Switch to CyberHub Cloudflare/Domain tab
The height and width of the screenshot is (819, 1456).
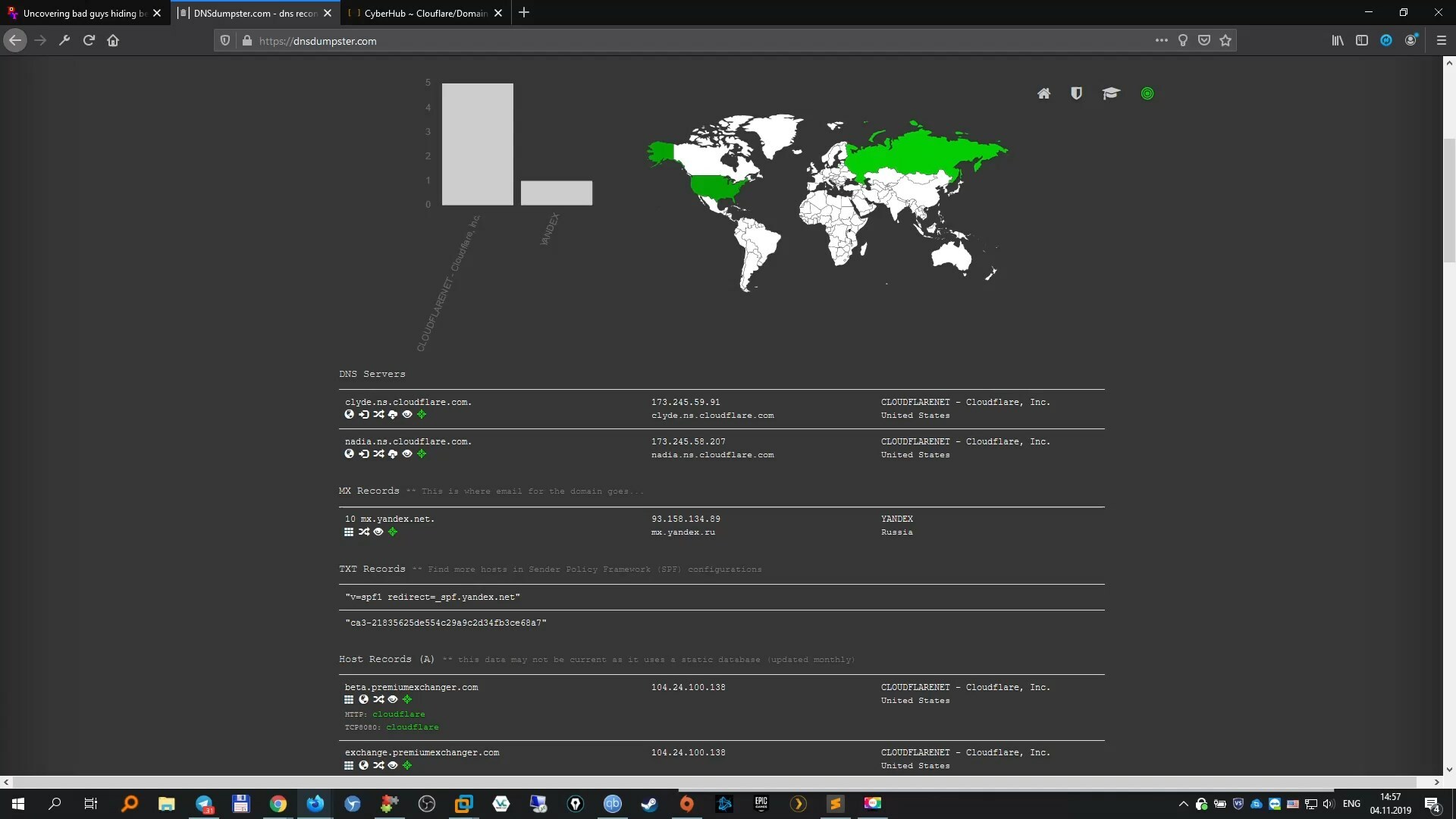pos(425,13)
